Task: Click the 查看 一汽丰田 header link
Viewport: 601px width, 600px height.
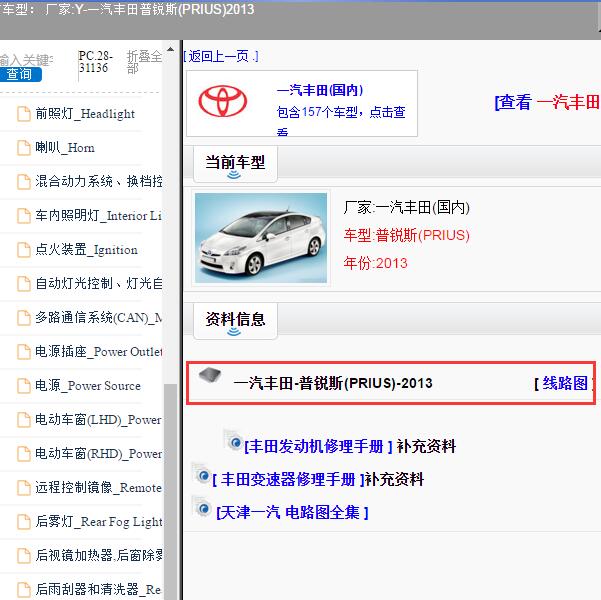Action: (547, 102)
